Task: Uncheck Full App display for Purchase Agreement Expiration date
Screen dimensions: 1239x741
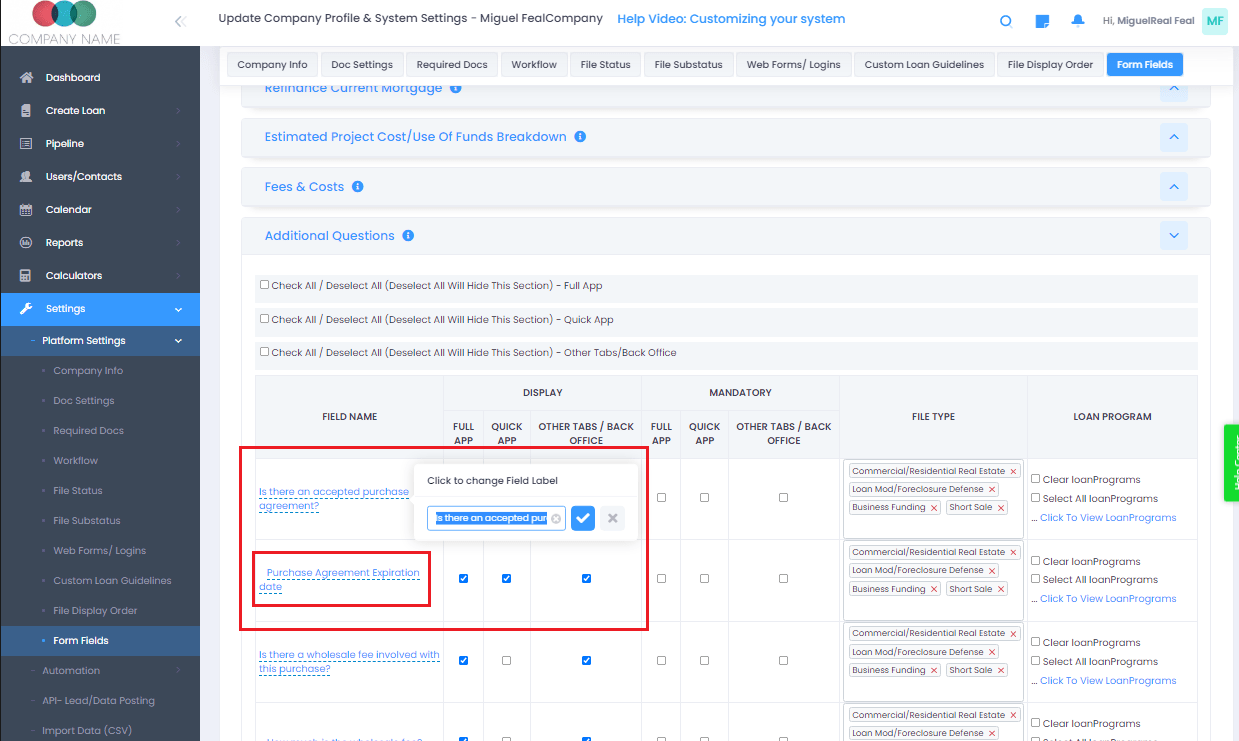Action: [x=463, y=578]
